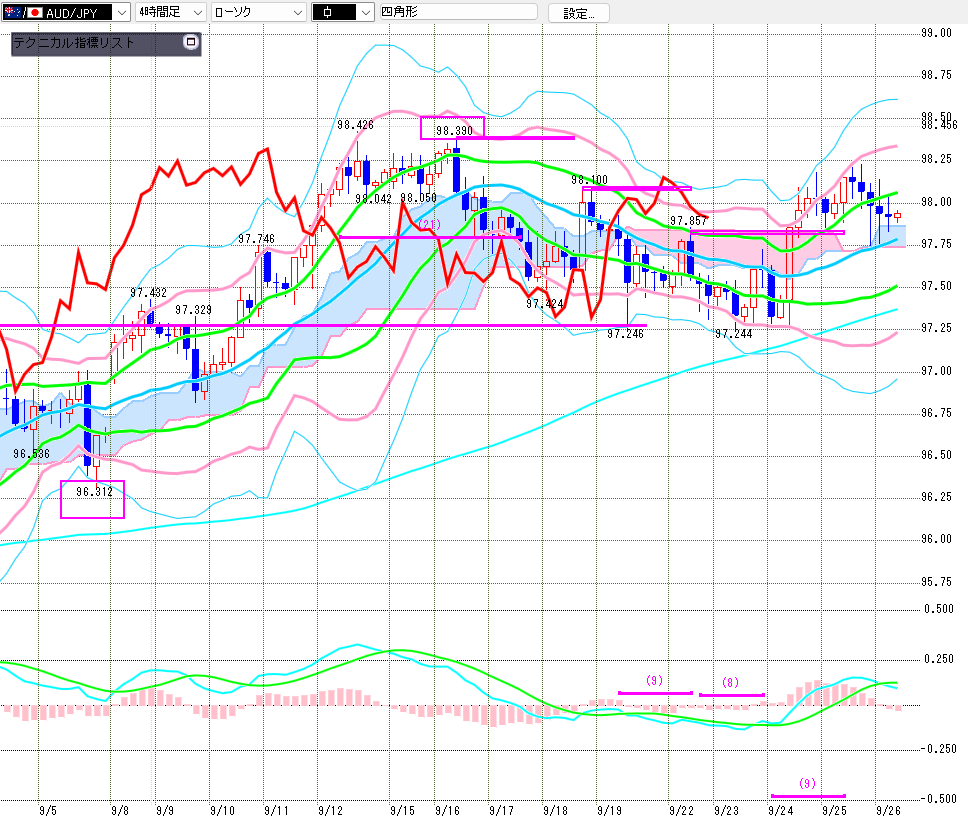Select the (8) marker in the MACD pane
Image resolution: width=968 pixels, height=821 pixels.
731,683
